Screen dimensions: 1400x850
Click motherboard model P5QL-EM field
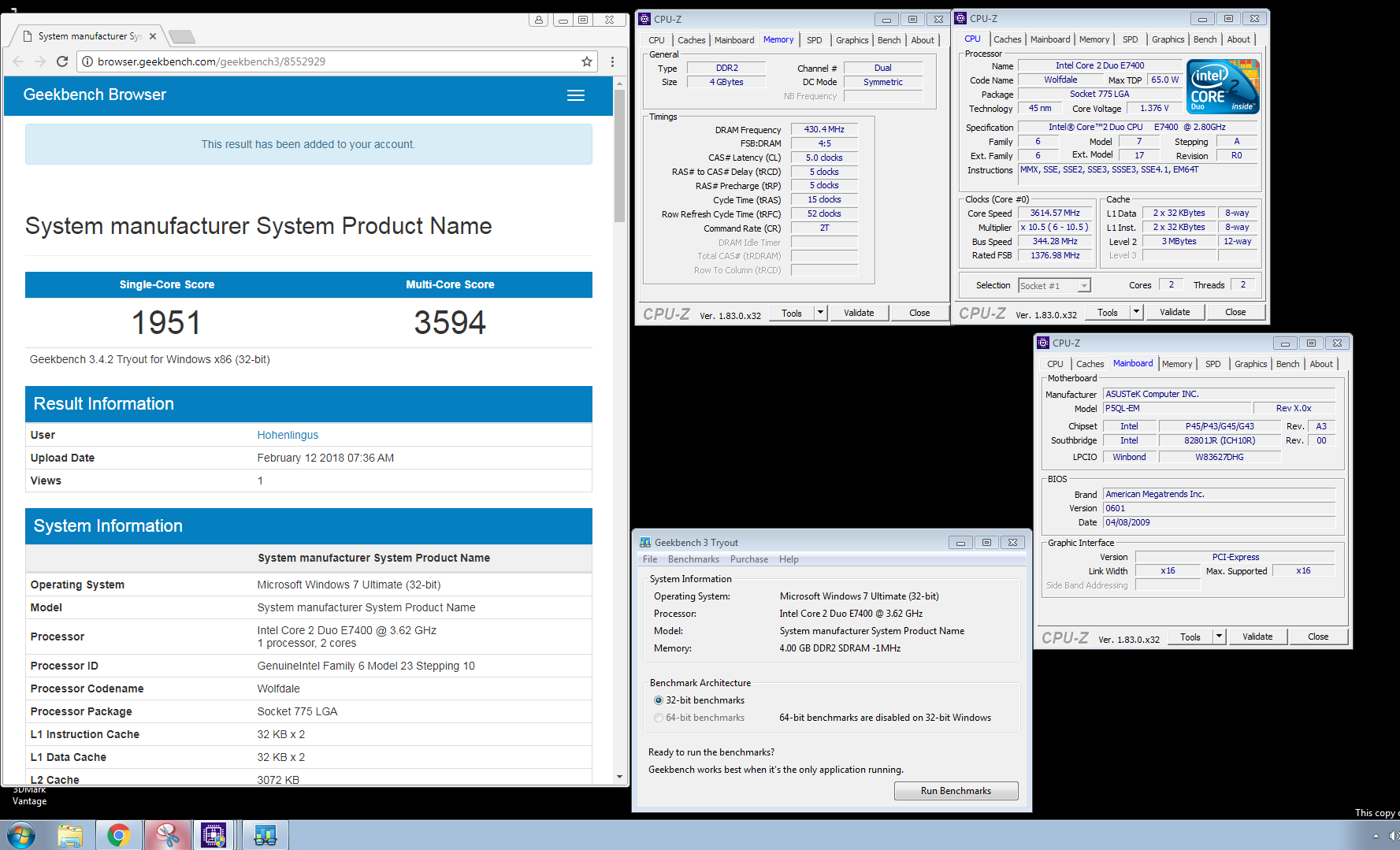pyautogui.click(x=1177, y=408)
